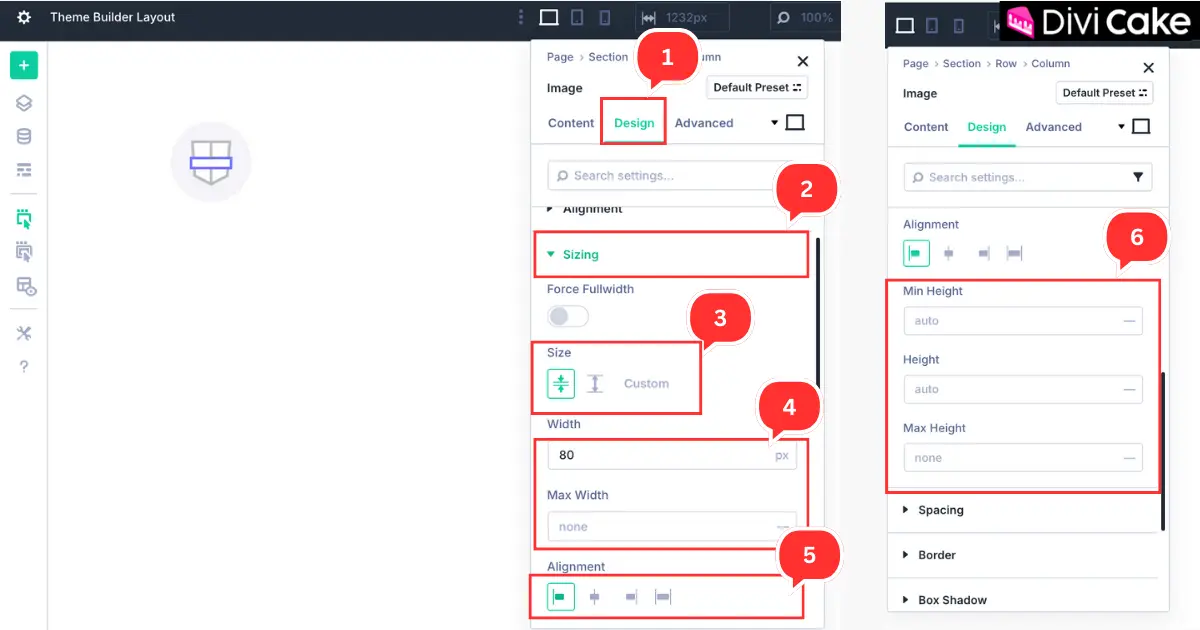The height and width of the screenshot is (630, 1200).
Task: Switch to Content tab in right panel
Action: tap(926, 127)
